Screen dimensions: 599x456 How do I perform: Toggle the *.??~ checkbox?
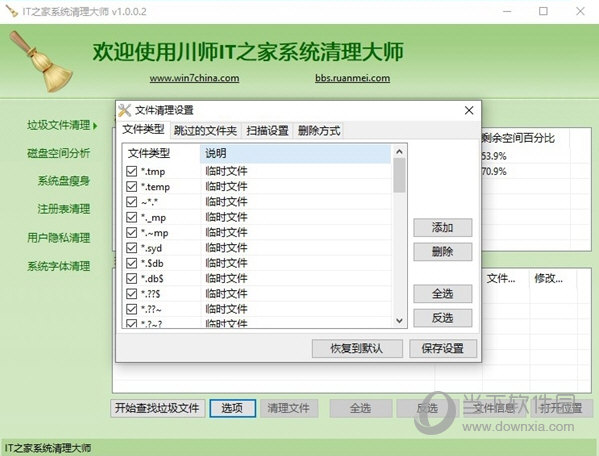pos(131,309)
